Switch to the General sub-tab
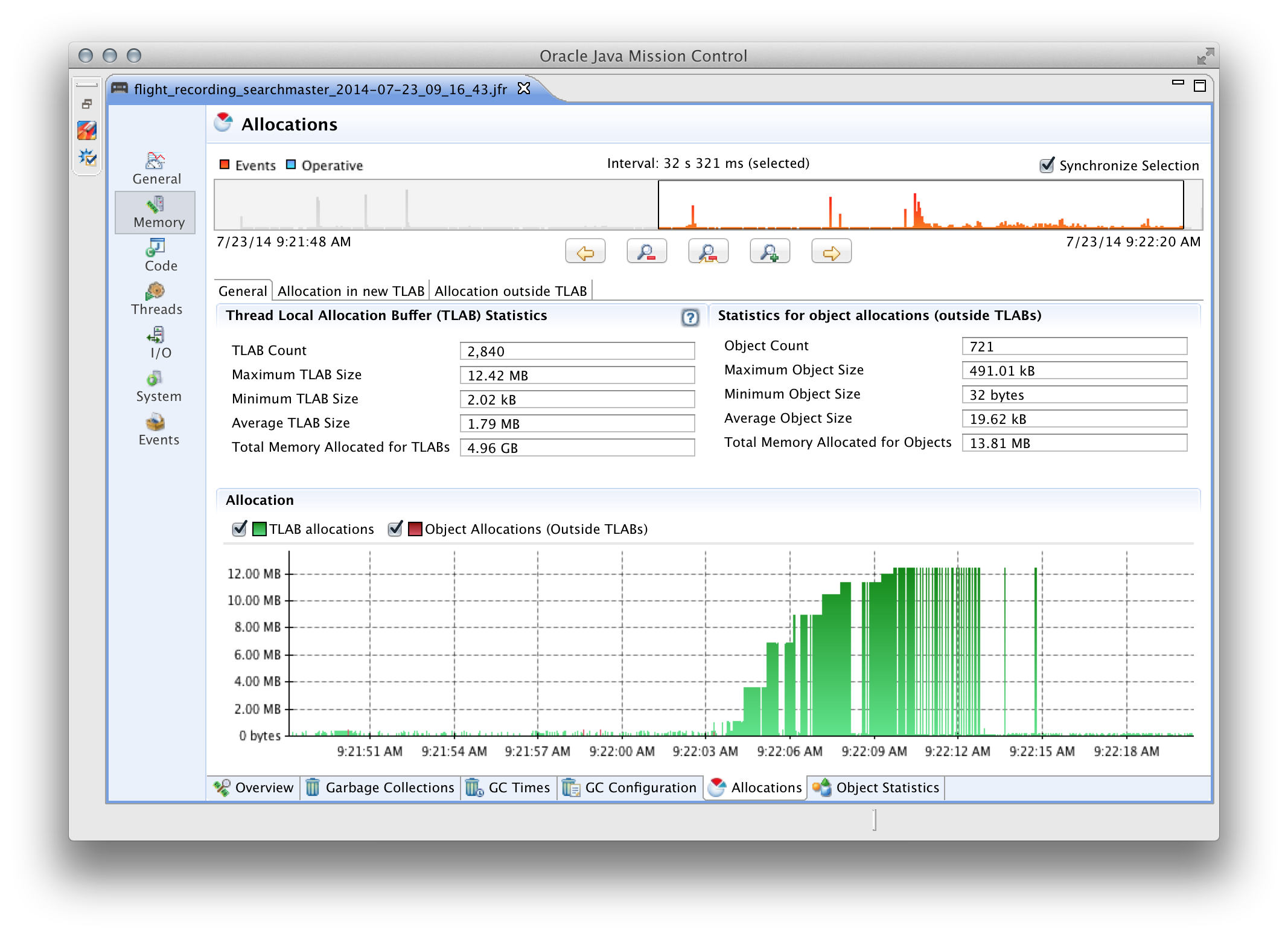Image resolution: width=1288 pixels, height=936 pixels. coord(243,290)
